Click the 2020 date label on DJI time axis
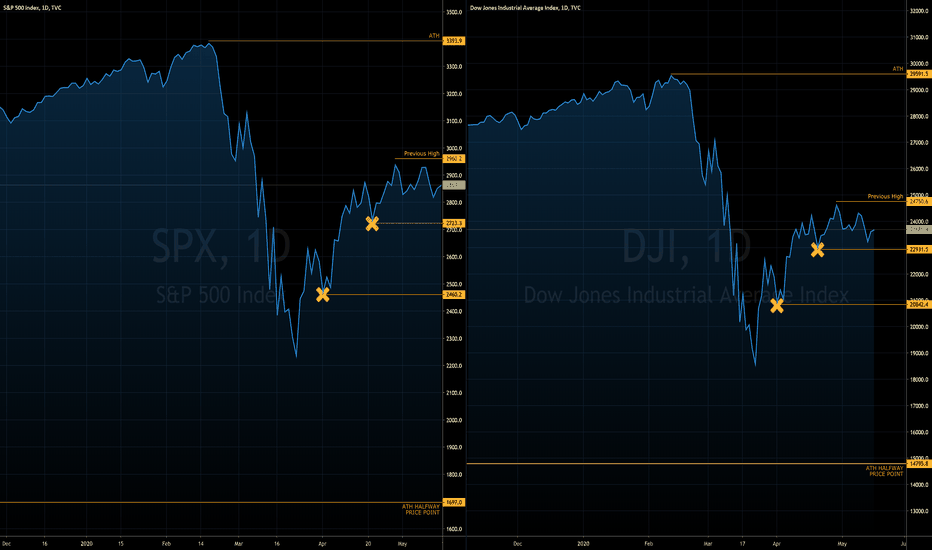 pyautogui.click(x=583, y=543)
